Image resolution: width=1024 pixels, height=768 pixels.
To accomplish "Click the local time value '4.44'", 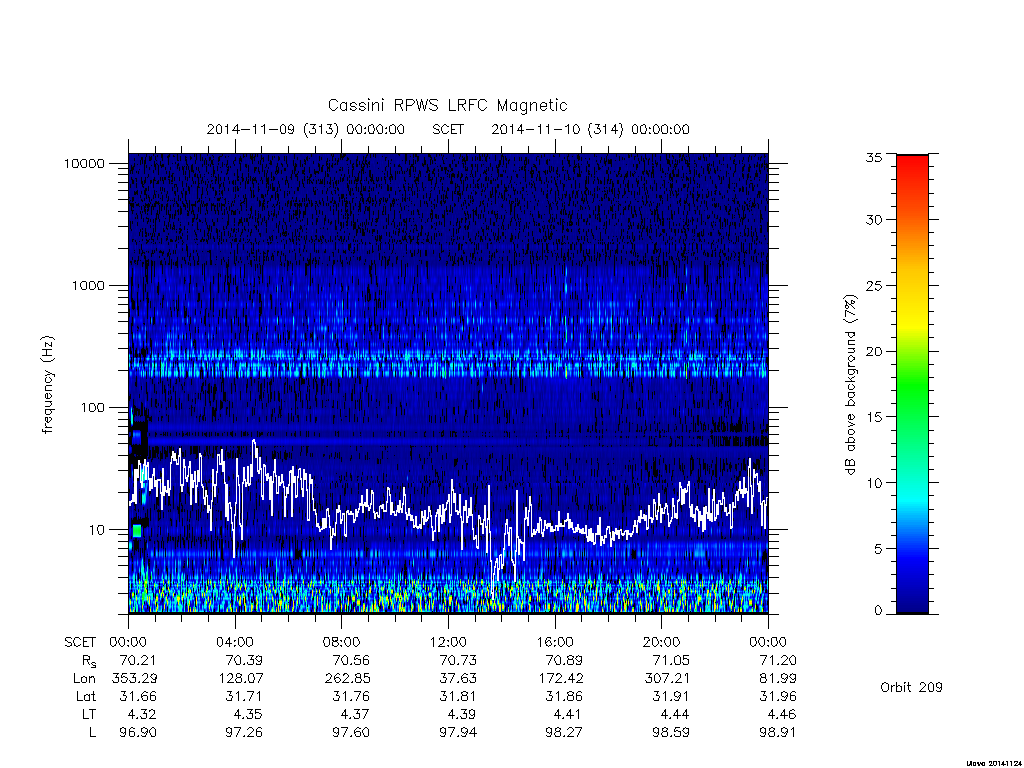I will pyautogui.click(x=675, y=714).
